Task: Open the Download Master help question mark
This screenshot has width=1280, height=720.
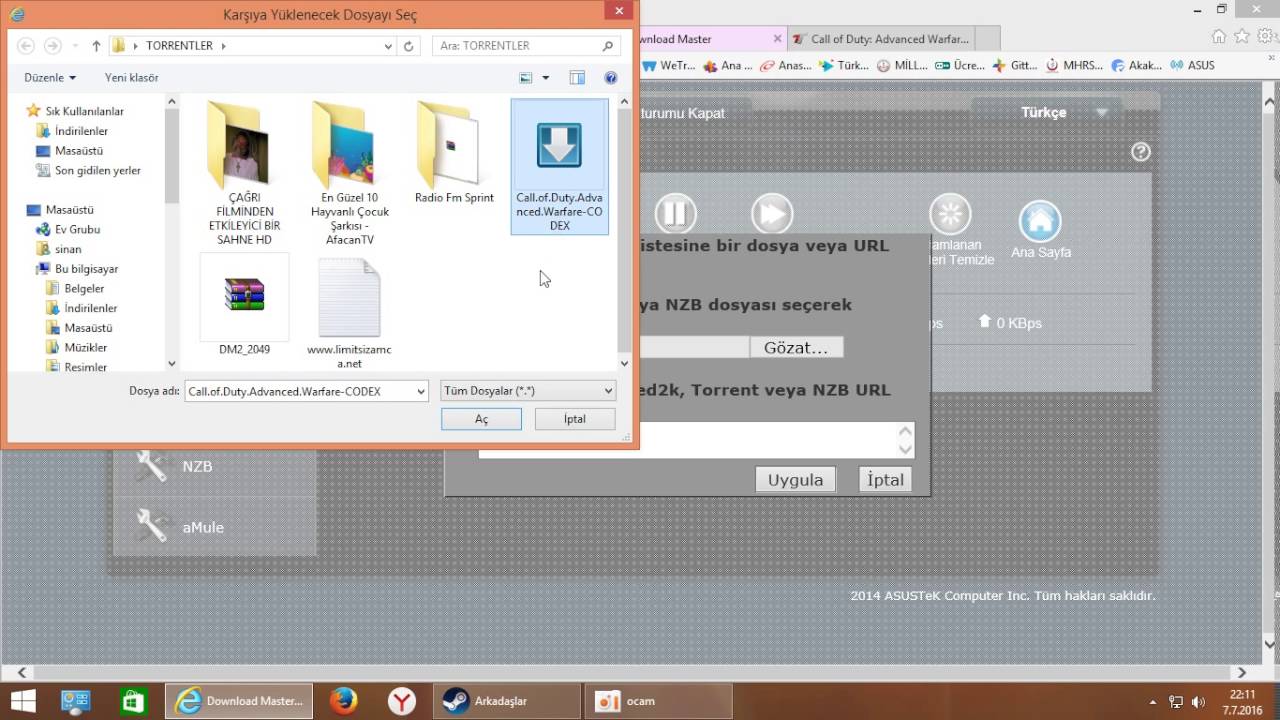Action: [x=1141, y=152]
